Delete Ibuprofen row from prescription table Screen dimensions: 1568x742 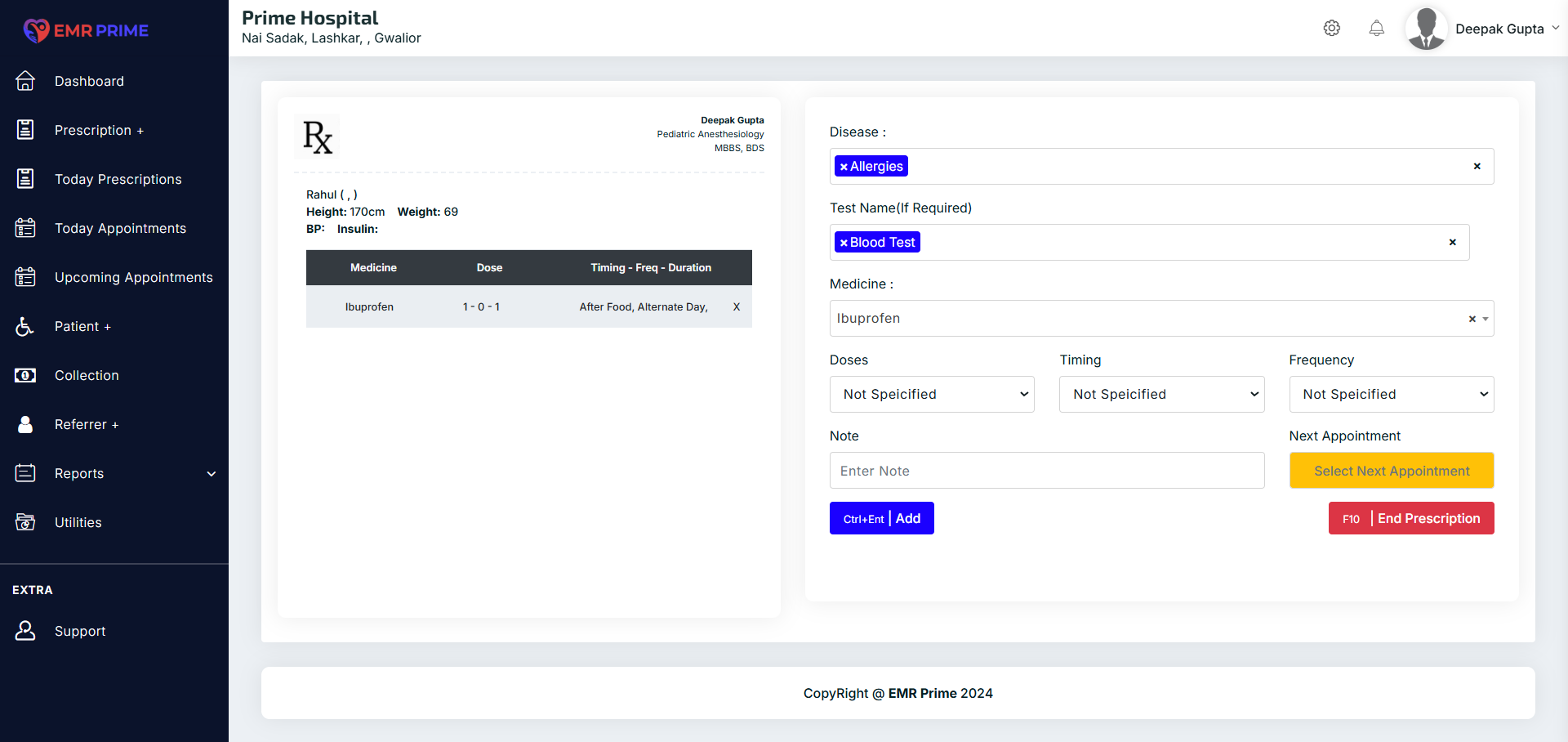coord(736,306)
